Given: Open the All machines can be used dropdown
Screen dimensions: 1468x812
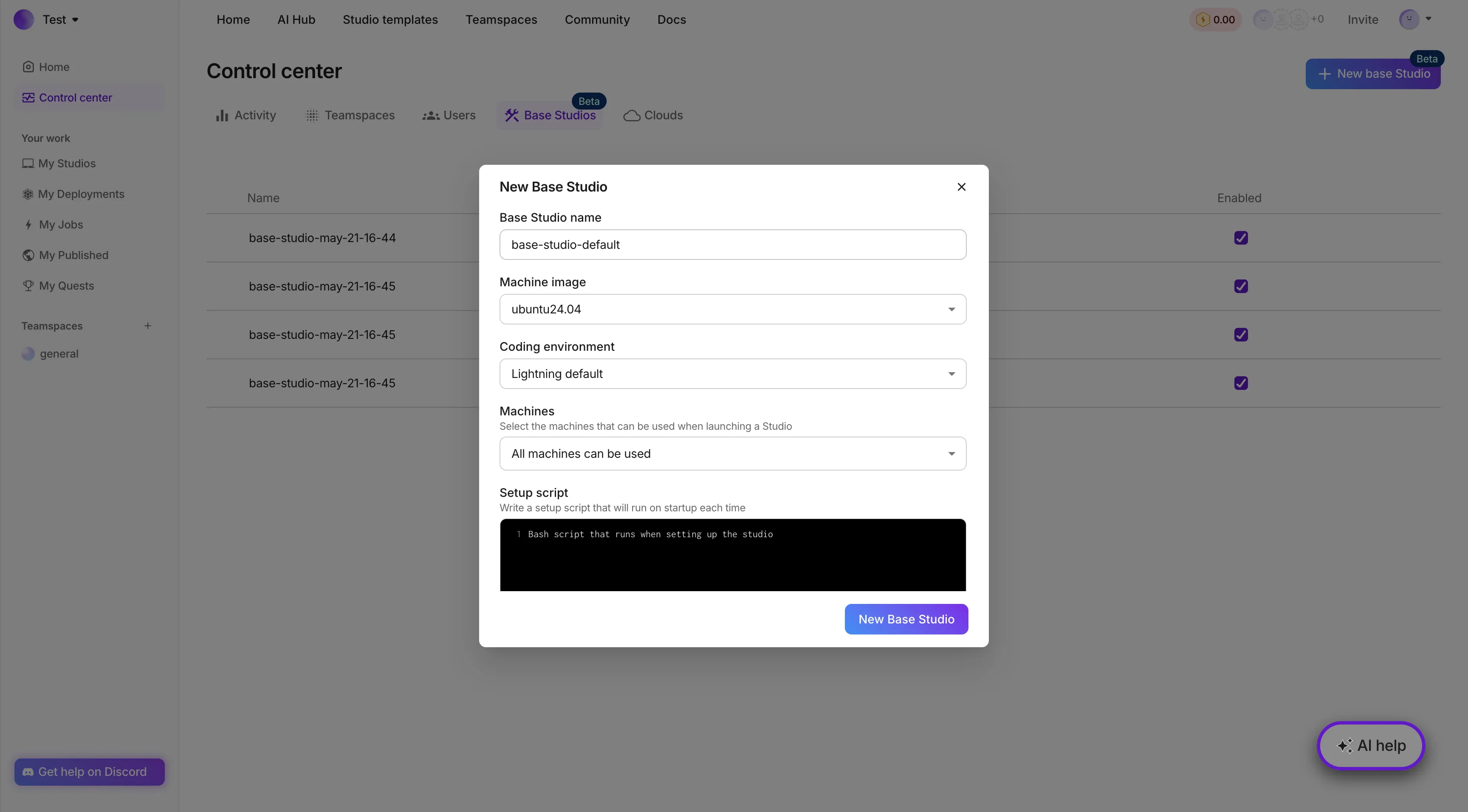Looking at the screenshot, I should coord(733,454).
